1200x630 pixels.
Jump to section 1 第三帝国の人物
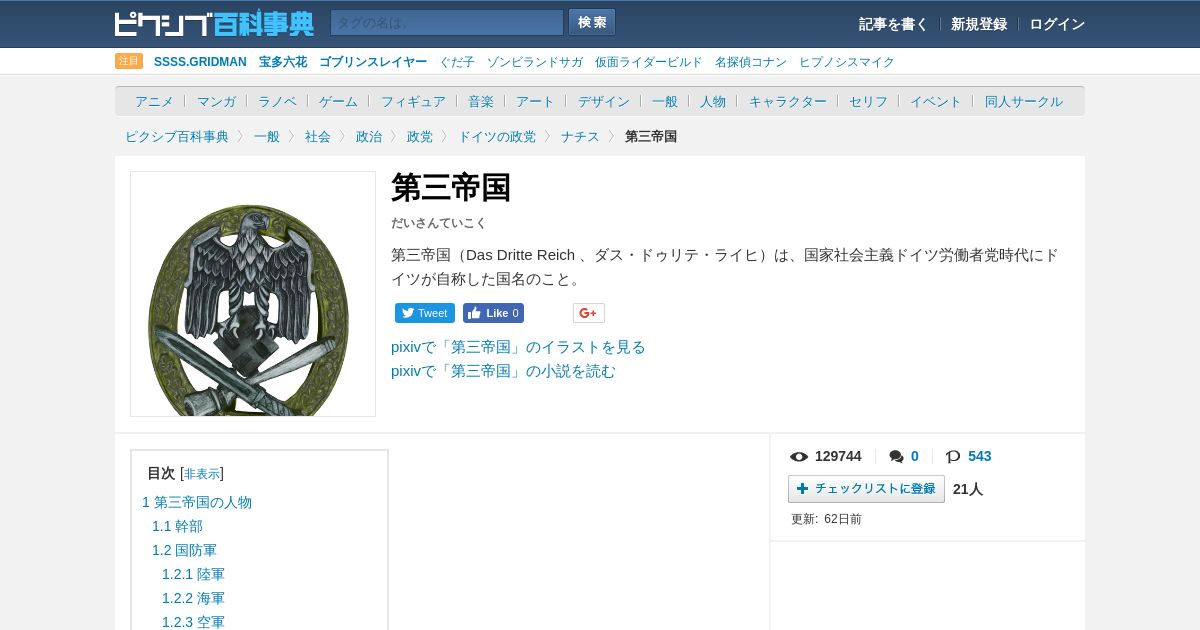point(197,502)
